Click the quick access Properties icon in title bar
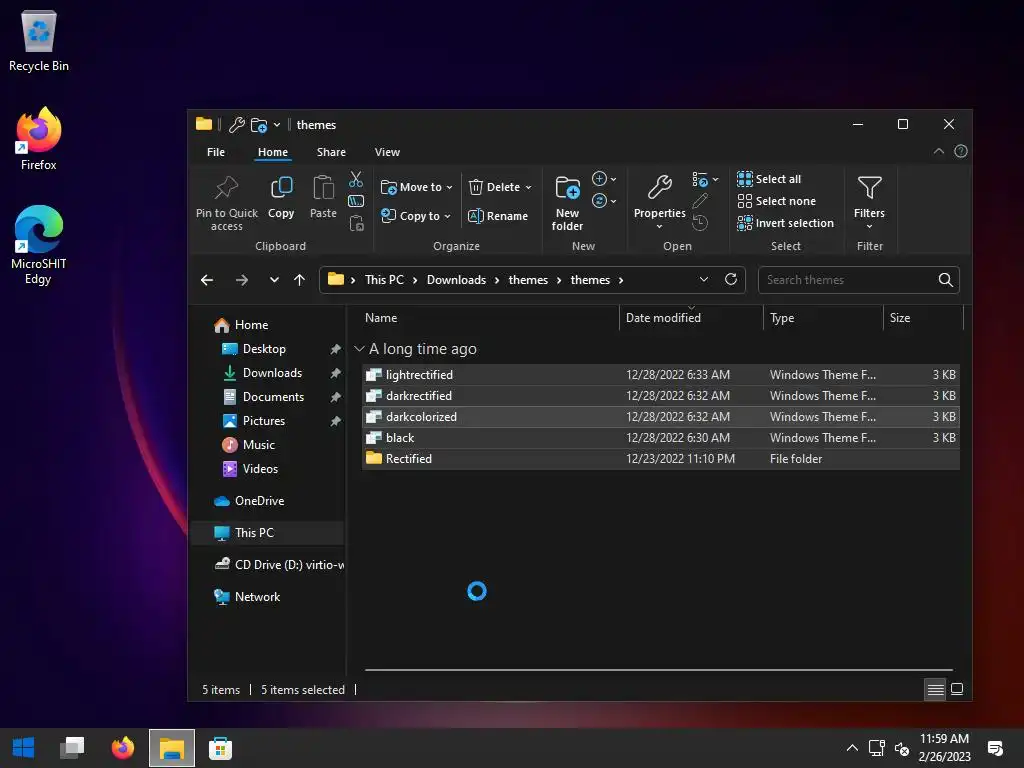This screenshot has height=768, width=1024. 236,124
